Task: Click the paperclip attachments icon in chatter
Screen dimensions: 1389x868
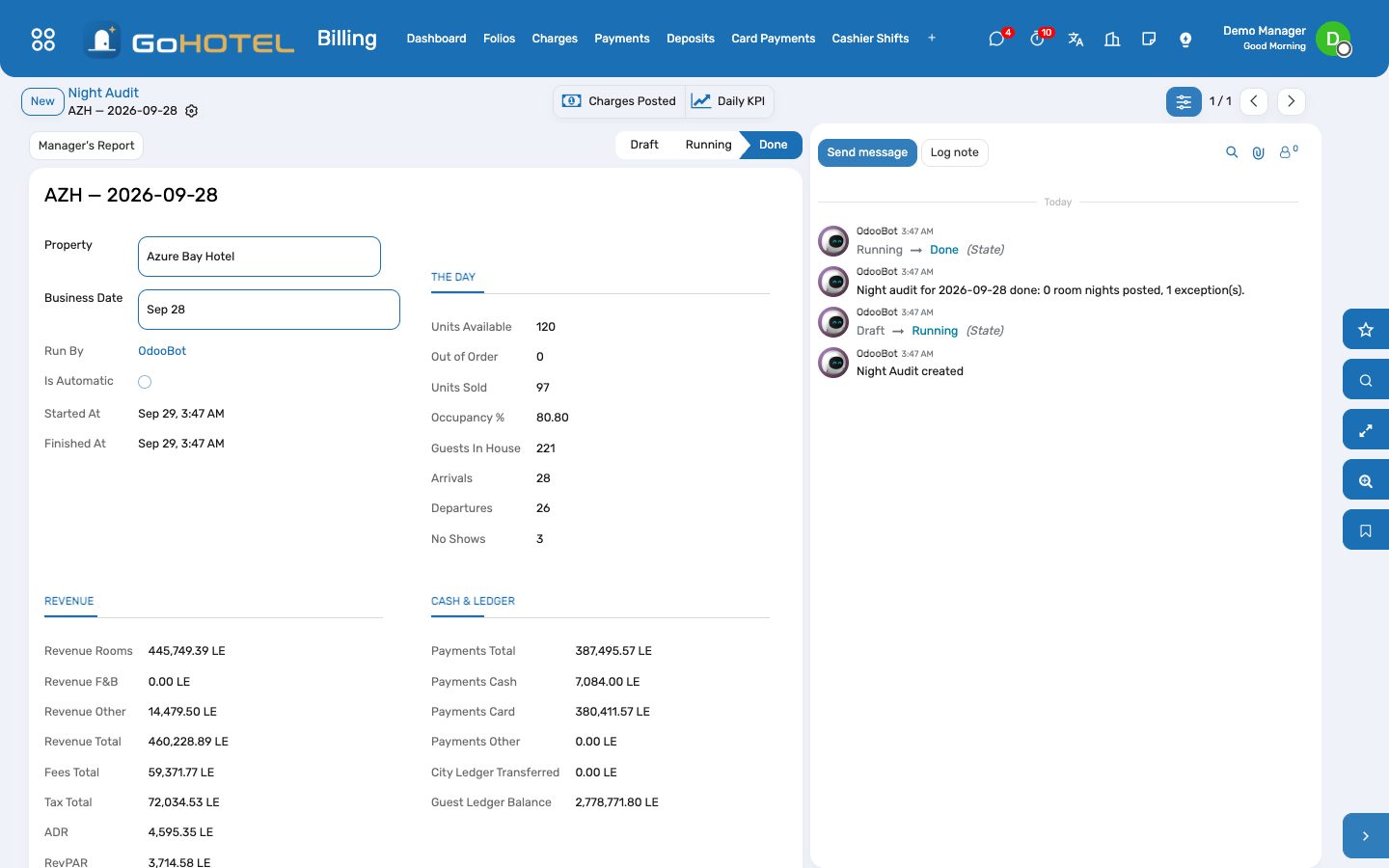Action: click(1259, 152)
